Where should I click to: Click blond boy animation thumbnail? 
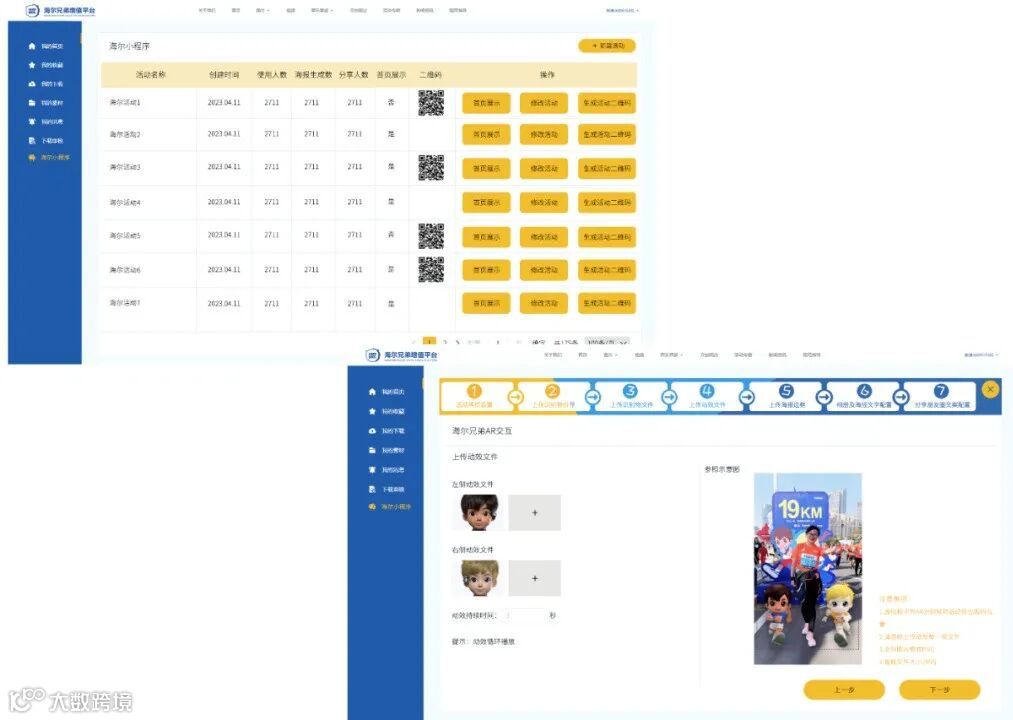[x=479, y=578]
